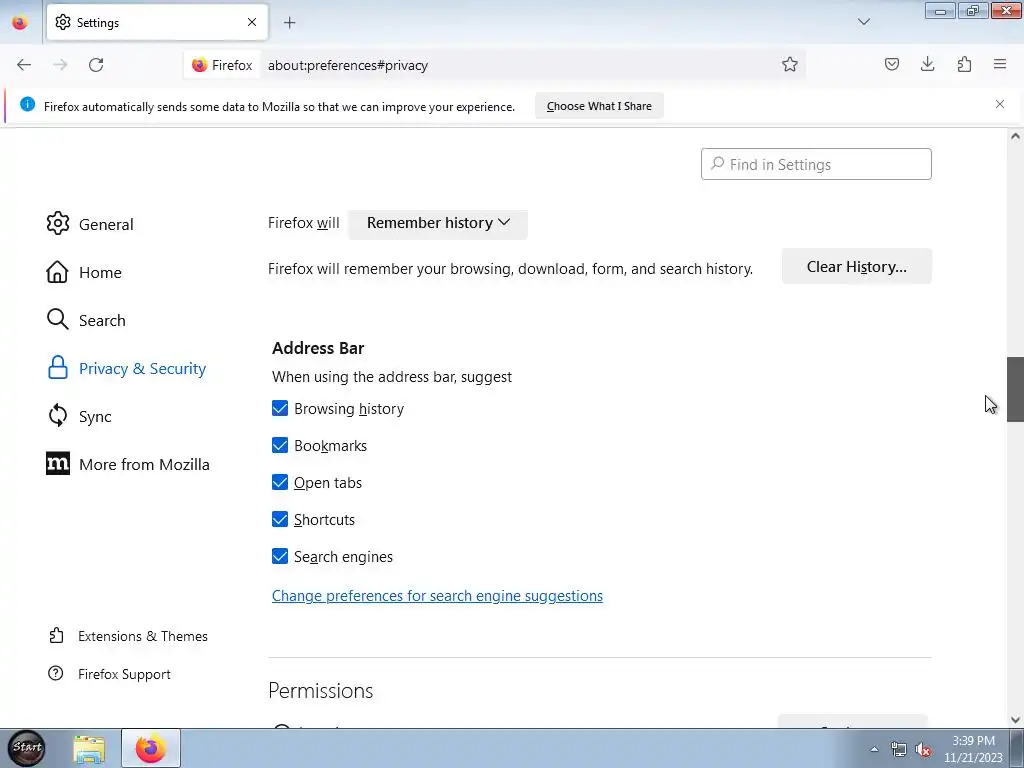Reload the current page
Viewport: 1024px width, 768px height.
click(96, 65)
